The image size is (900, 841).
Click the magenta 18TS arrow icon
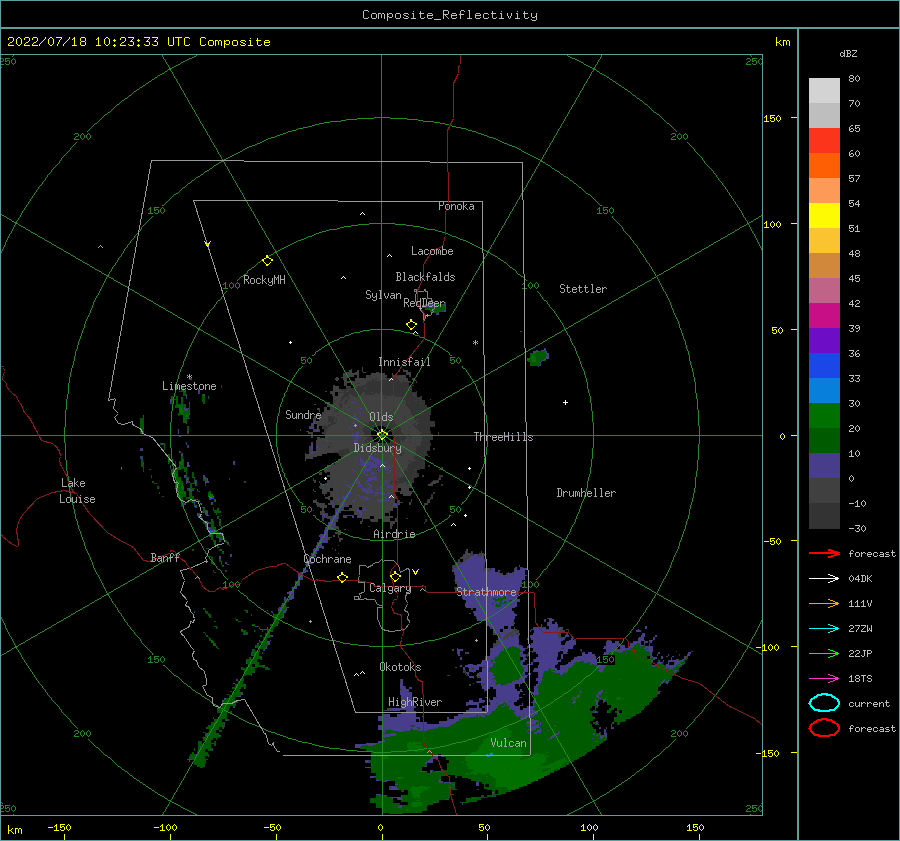coord(824,679)
